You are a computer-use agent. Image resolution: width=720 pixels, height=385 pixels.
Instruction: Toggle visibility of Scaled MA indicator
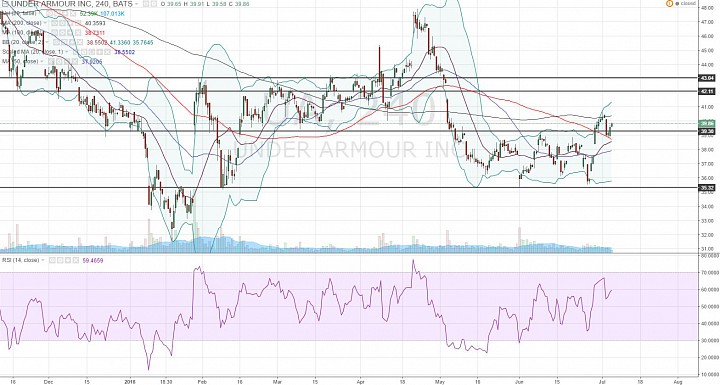[x=75, y=52]
